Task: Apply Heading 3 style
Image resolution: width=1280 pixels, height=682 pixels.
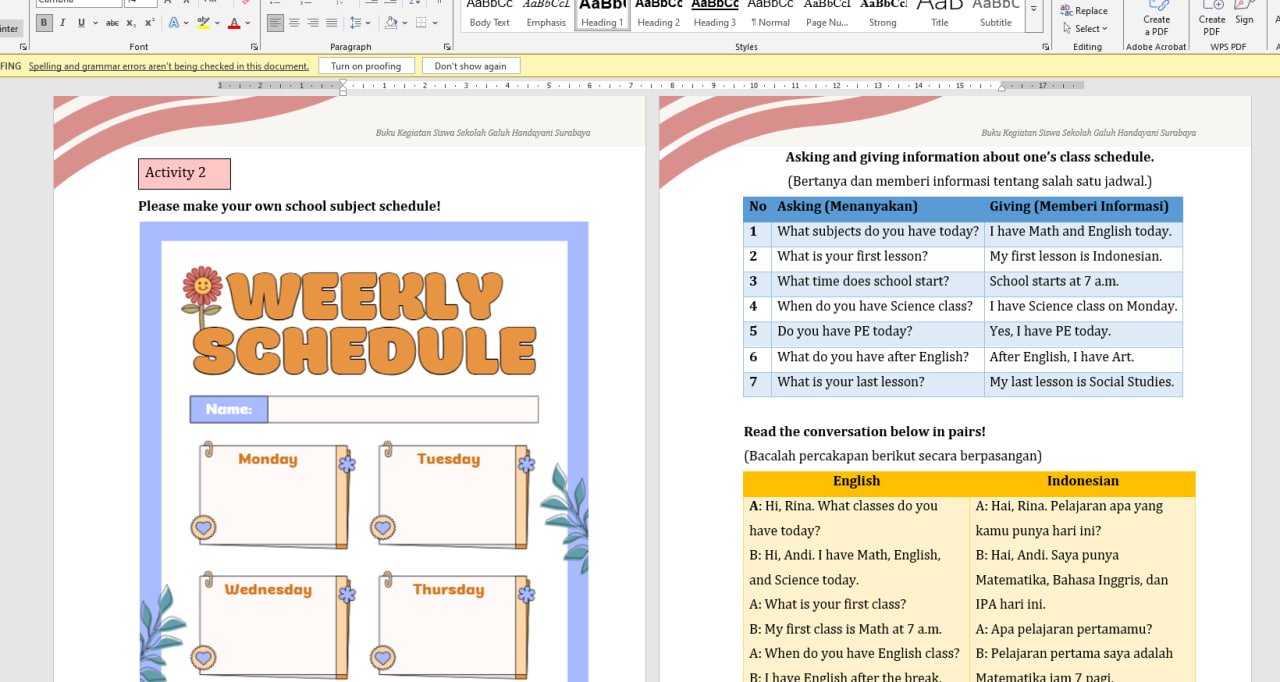Action: 714,15
